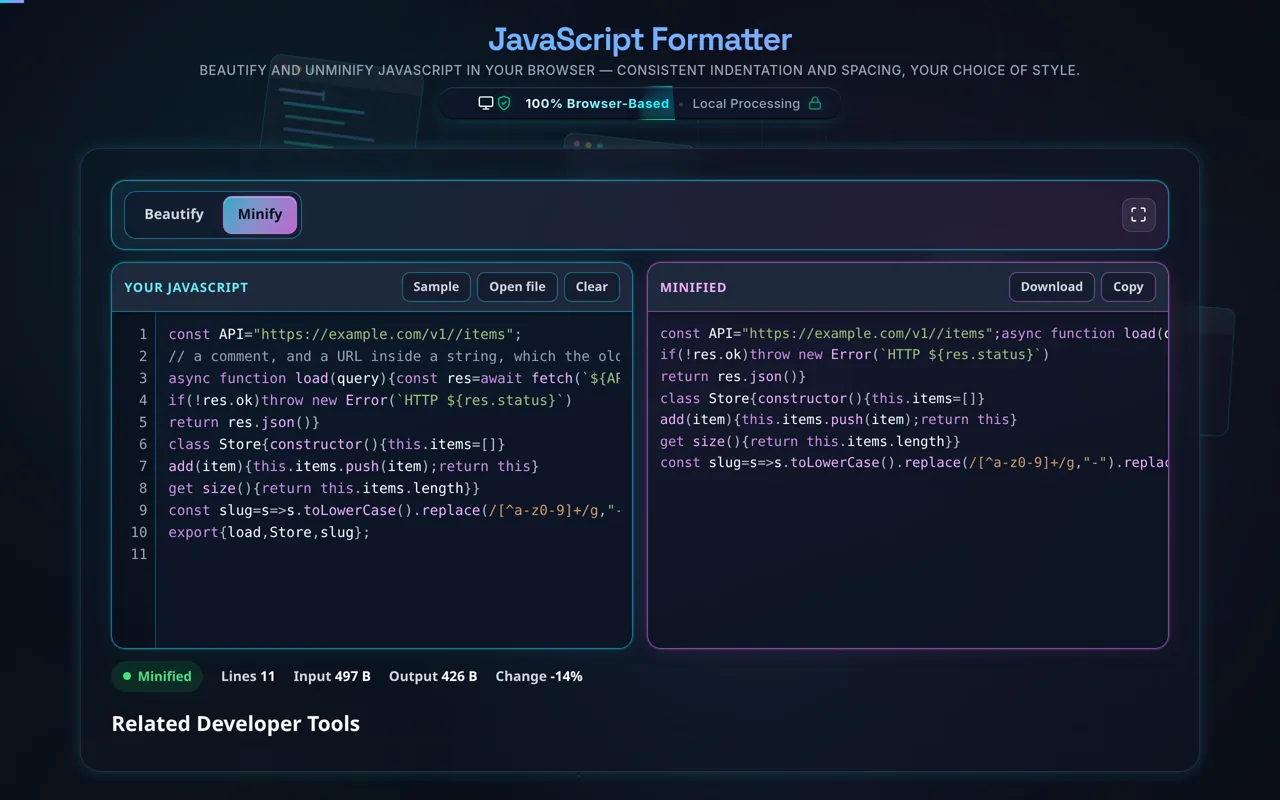
Task: Click the monitor icon in the badge
Action: point(486,103)
